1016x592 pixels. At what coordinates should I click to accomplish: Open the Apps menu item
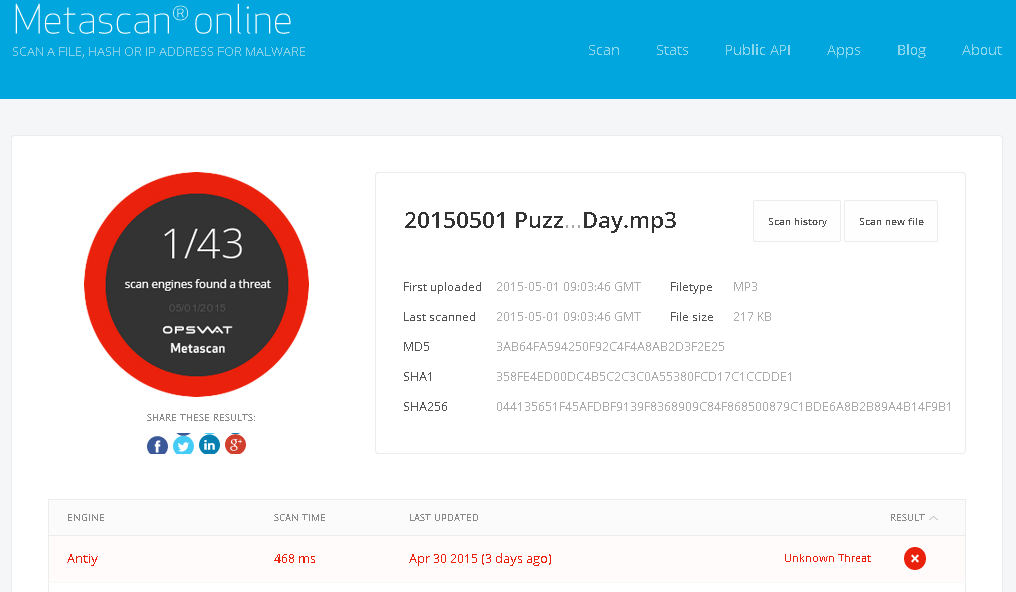[x=844, y=51]
